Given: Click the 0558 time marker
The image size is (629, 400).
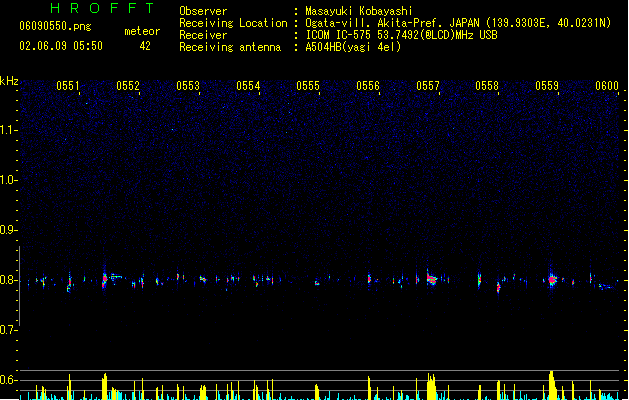Looking at the screenshot, I should pyautogui.click(x=487, y=86).
